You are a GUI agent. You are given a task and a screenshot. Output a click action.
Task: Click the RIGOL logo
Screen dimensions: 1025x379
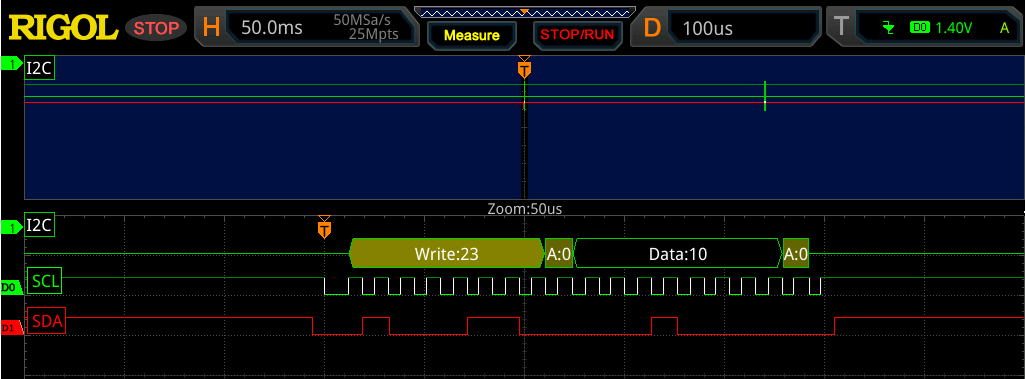63,27
